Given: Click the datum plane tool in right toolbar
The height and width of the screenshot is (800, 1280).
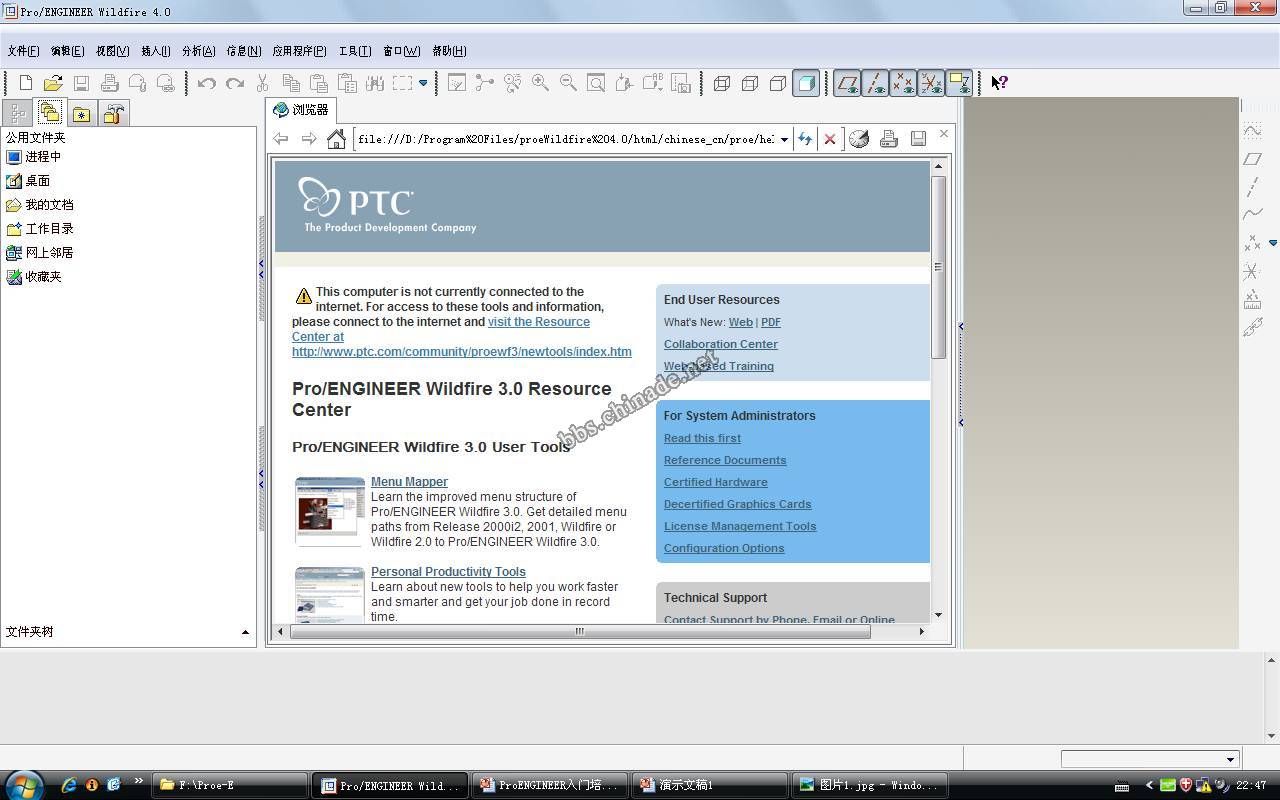Looking at the screenshot, I should (x=1252, y=159).
